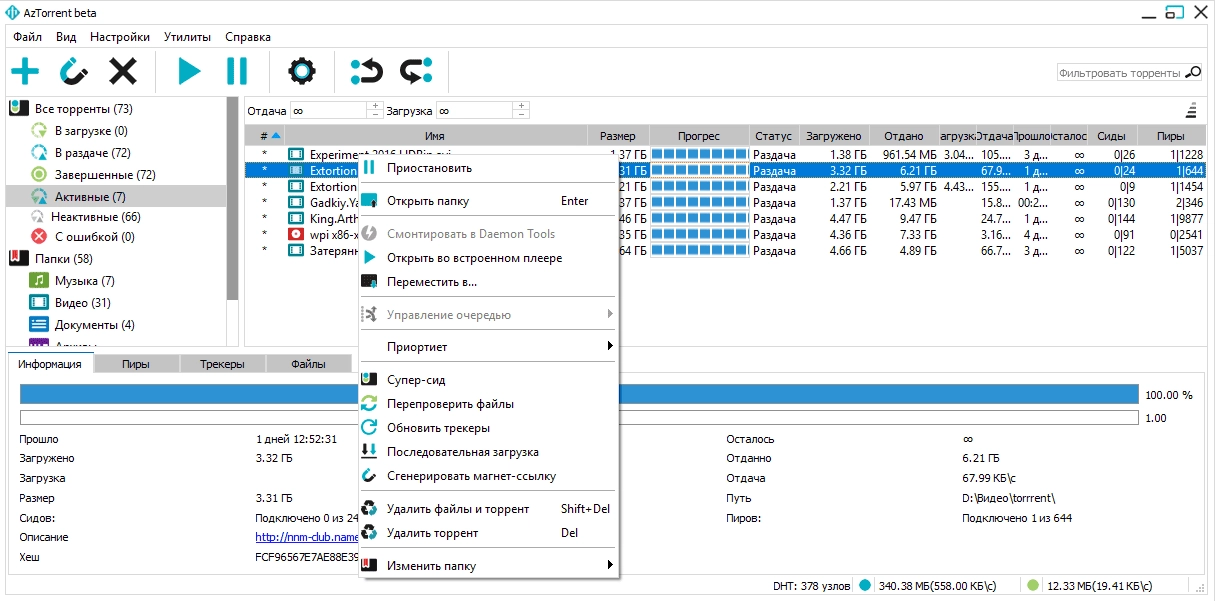Open the Вид menu

tap(66, 37)
